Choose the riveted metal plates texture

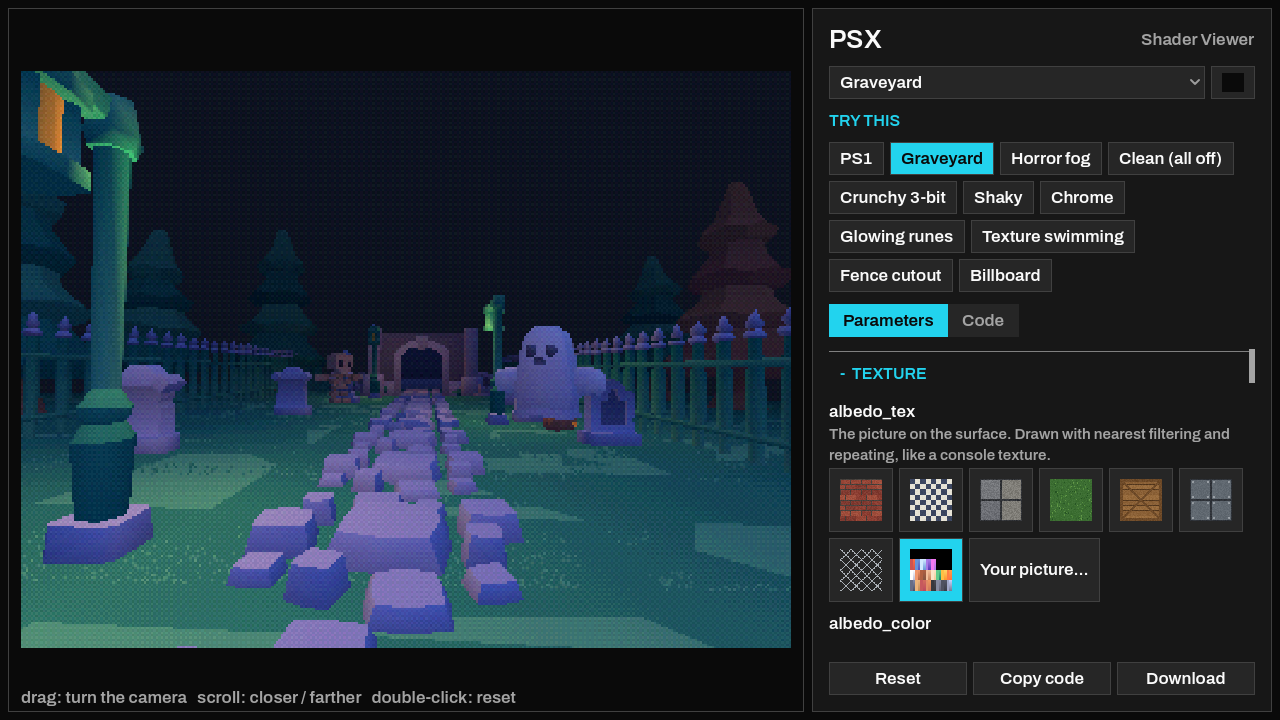click(x=1211, y=500)
